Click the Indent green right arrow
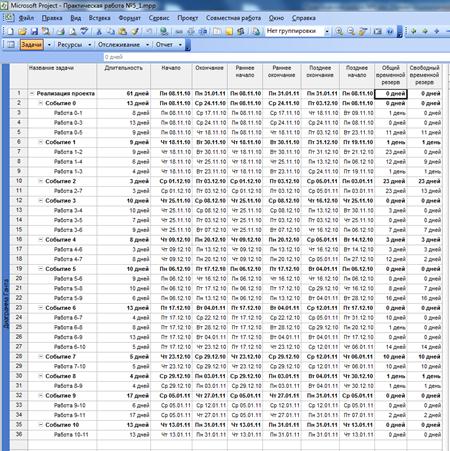Screen dimensions: 450x451 click(425, 31)
